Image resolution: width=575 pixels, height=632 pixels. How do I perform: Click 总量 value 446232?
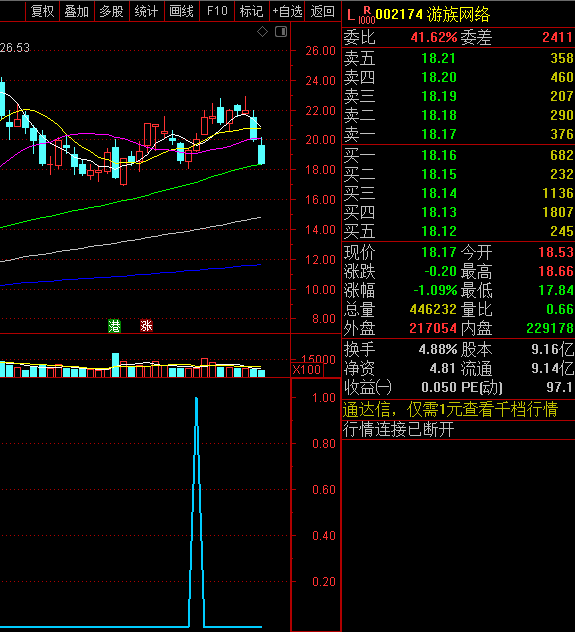point(433,310)
